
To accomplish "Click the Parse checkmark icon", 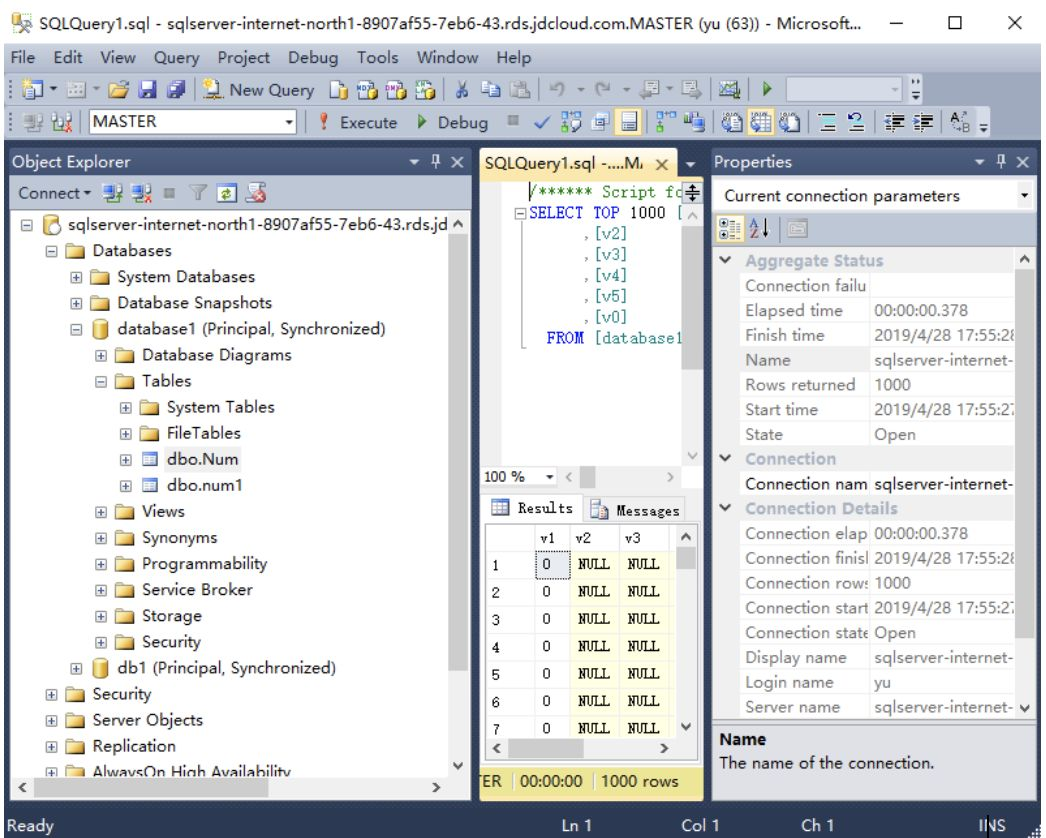I will [542, 122].
